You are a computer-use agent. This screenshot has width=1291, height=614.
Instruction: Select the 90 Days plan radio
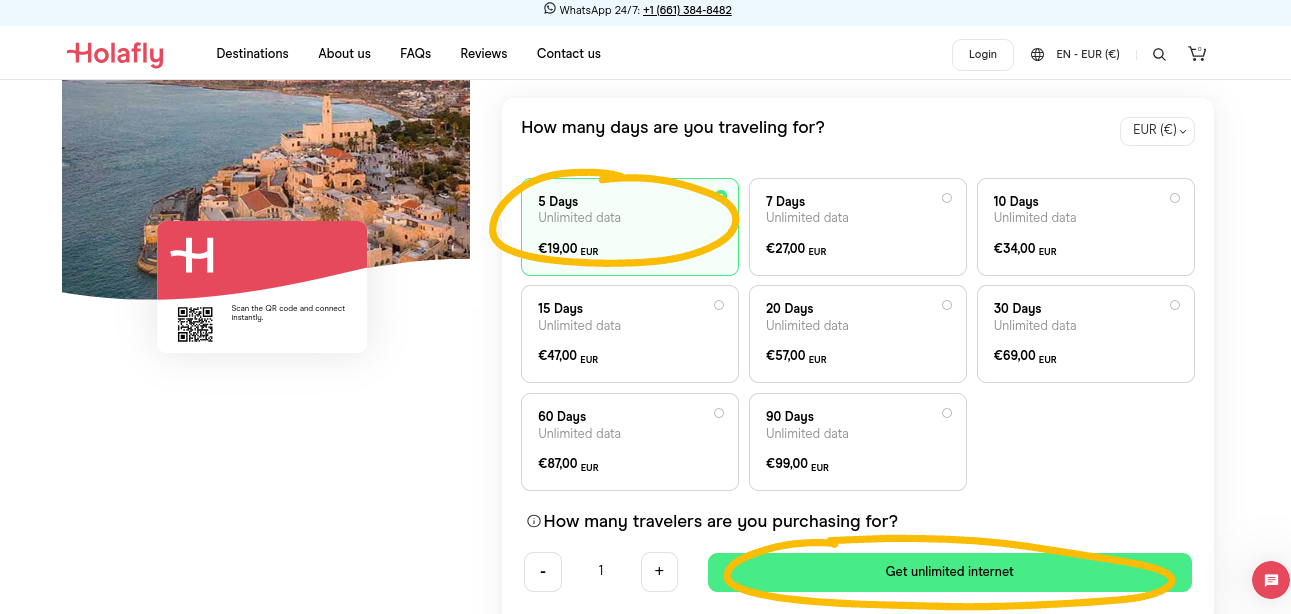pos(947,413)
